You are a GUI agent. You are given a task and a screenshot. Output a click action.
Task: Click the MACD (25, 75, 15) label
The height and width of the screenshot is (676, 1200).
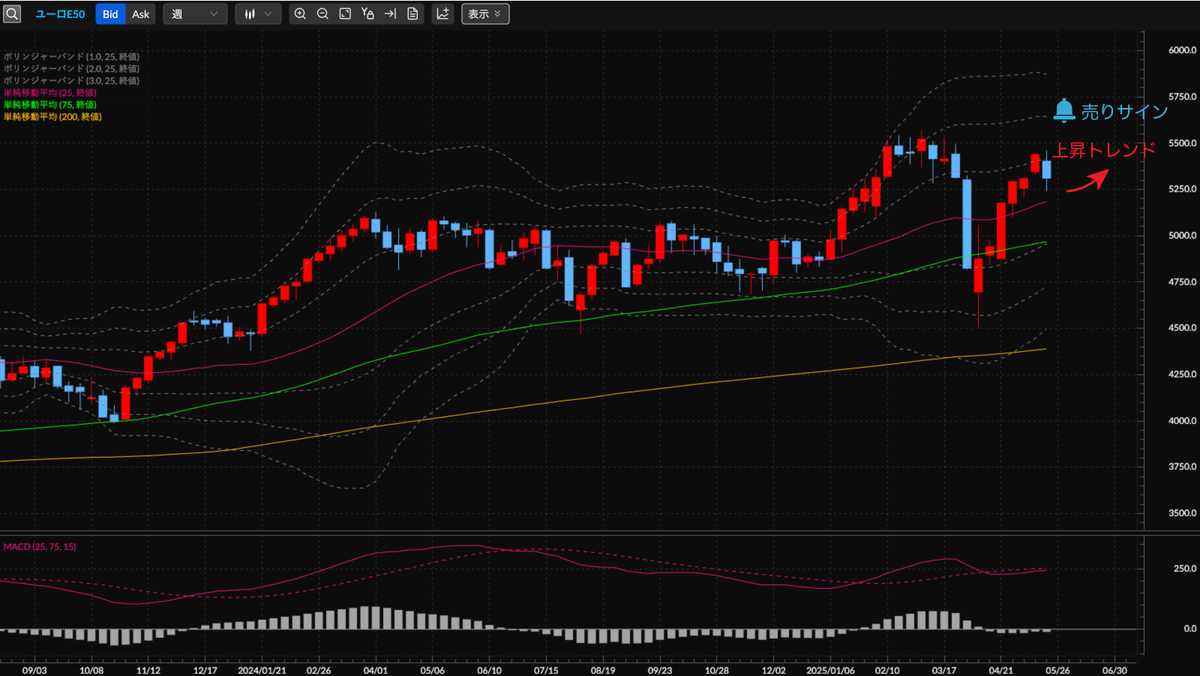tap(38, 547)
